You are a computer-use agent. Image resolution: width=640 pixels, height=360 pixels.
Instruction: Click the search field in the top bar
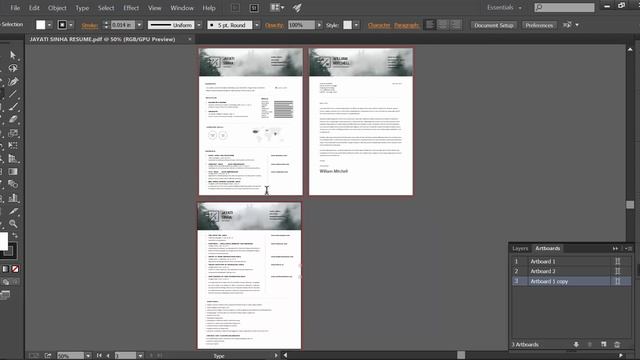click(564, 7)
